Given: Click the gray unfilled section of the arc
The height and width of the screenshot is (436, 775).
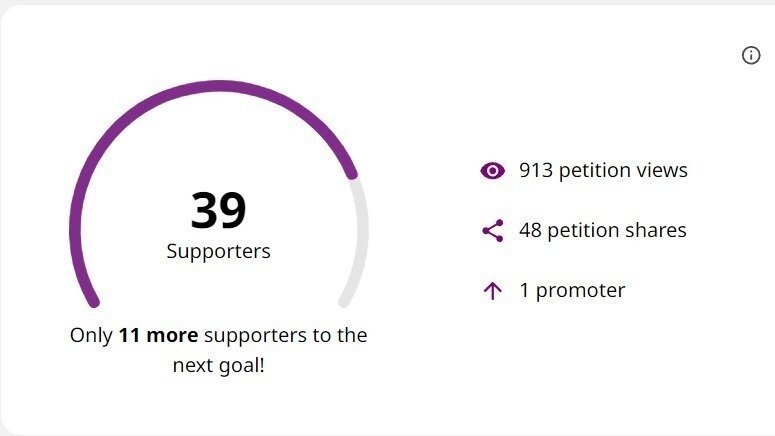Looking at the screenshot, I should tap(361, 240).
